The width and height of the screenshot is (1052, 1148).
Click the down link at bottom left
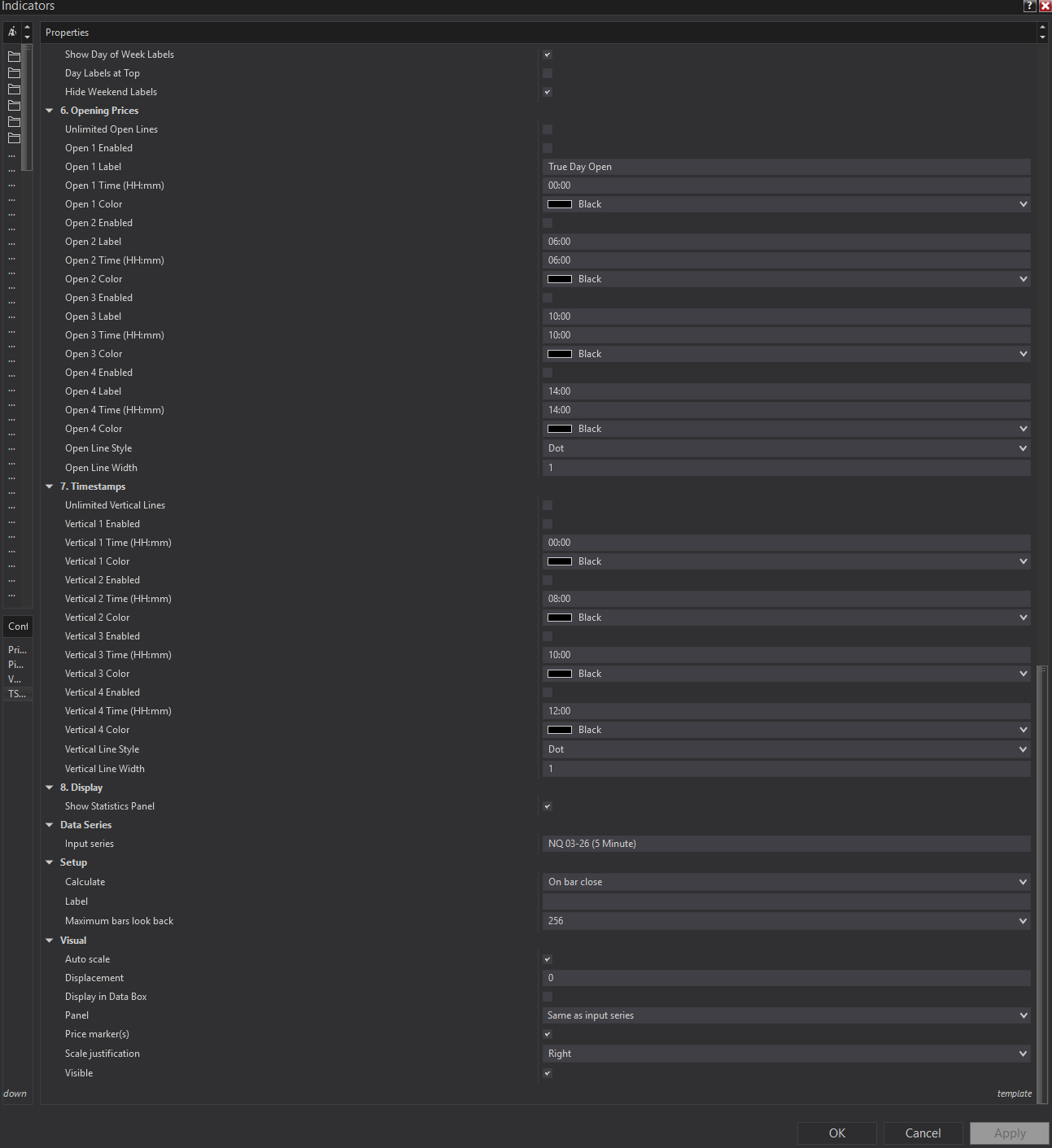tap(15, 1093)
